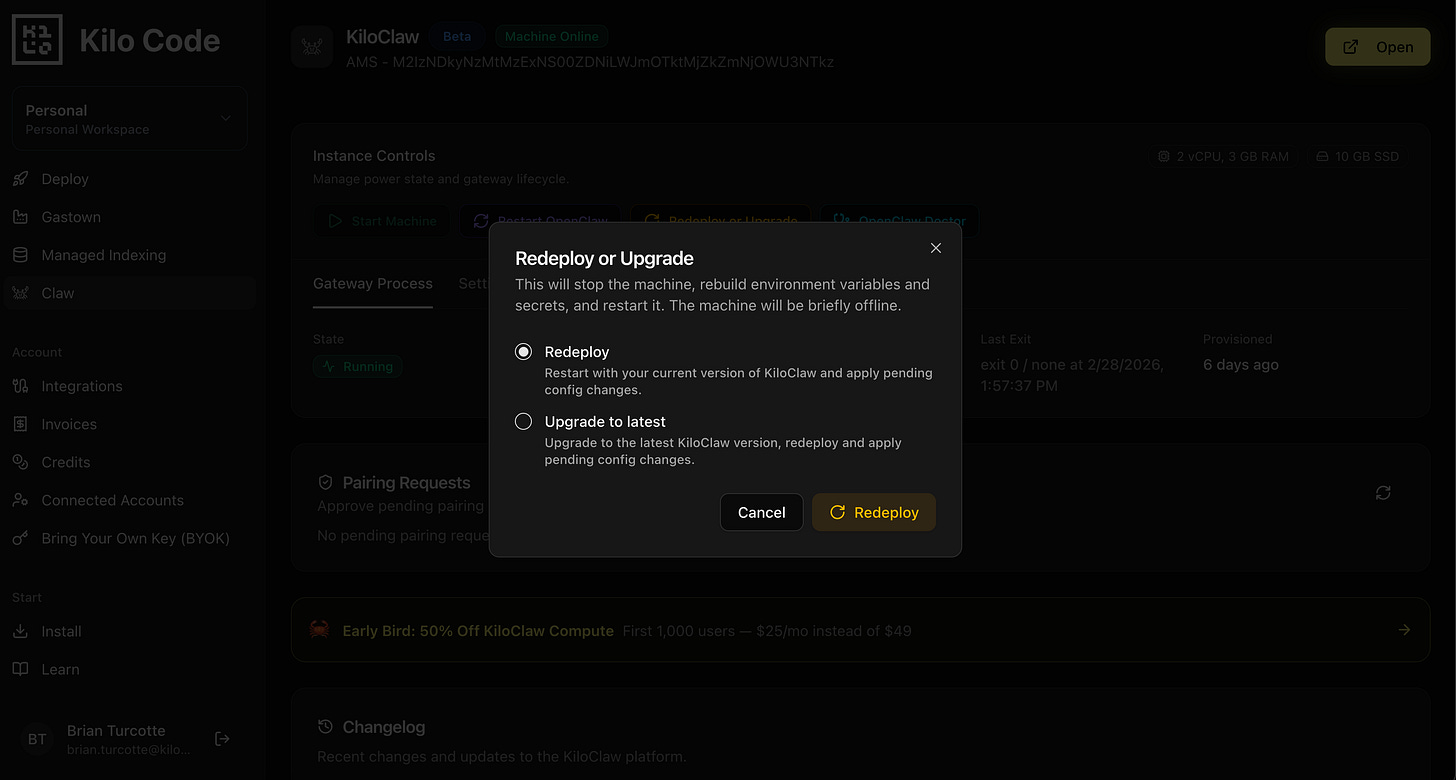The height and width of the screenshot is (780, 1456).
Task: Click the 6 days ago provisioned value
Action: pos(1241,365)
